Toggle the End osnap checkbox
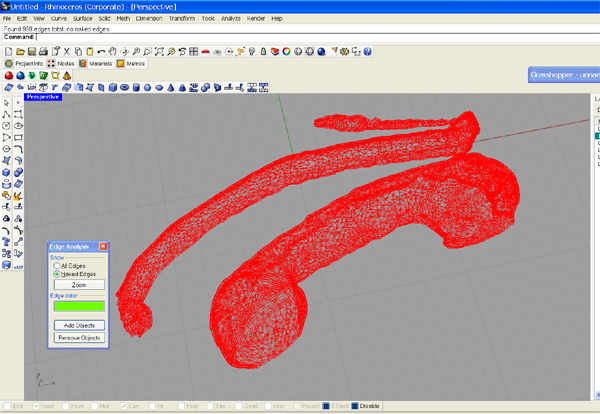 [7, 406]
